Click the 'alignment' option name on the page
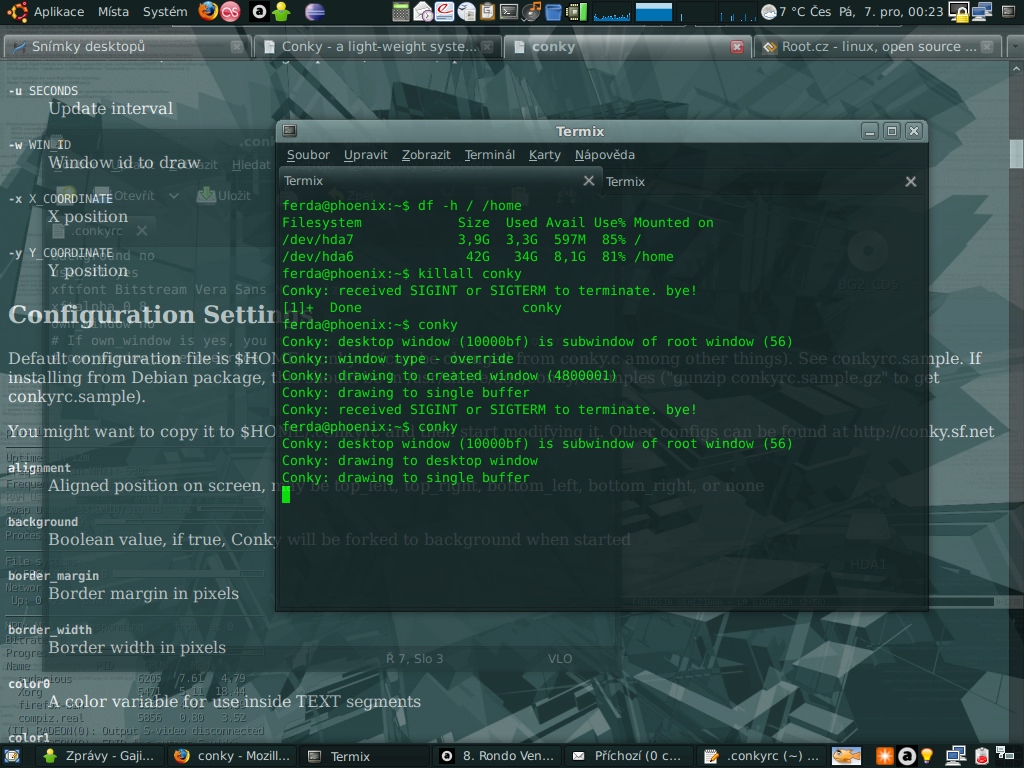The width and height of the screenshot is (1024, 768). (39, 468)
